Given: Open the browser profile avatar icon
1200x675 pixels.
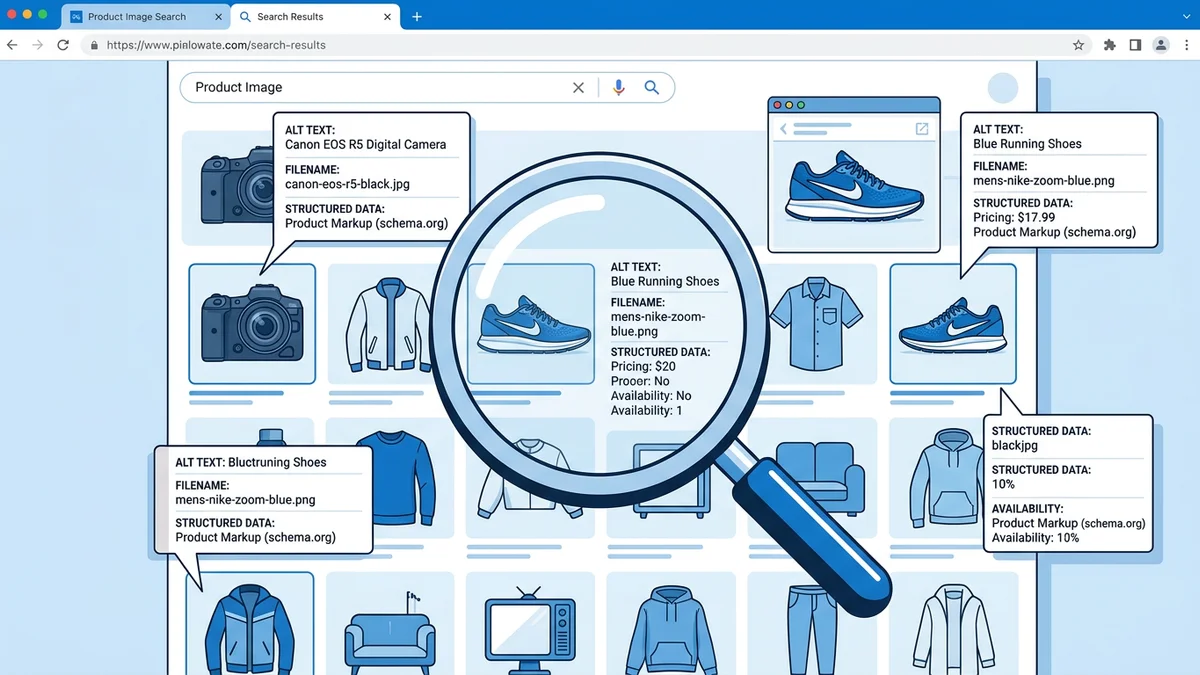Looking at the screenshot, I should 1161,45.
